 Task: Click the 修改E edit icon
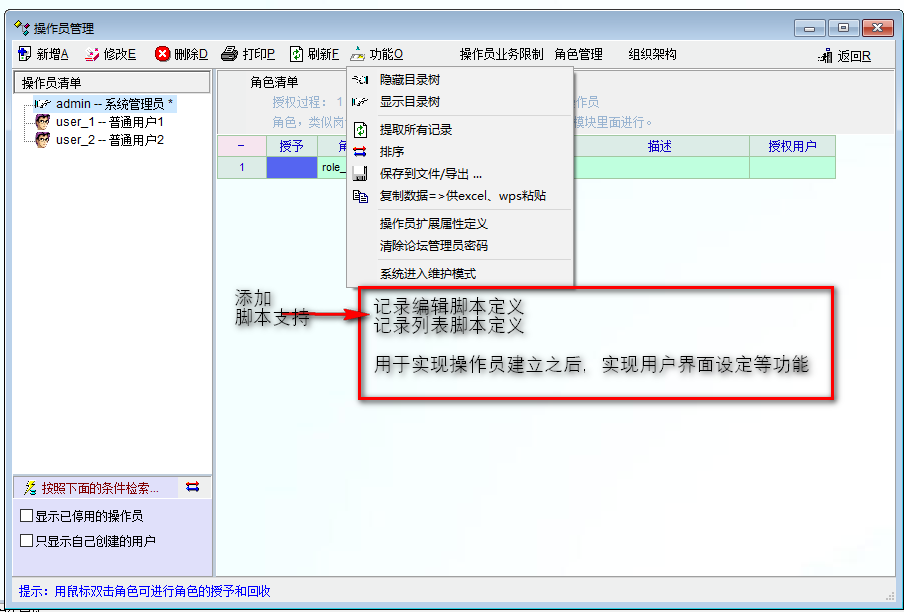pyautogui.click(x=92, y=54)
